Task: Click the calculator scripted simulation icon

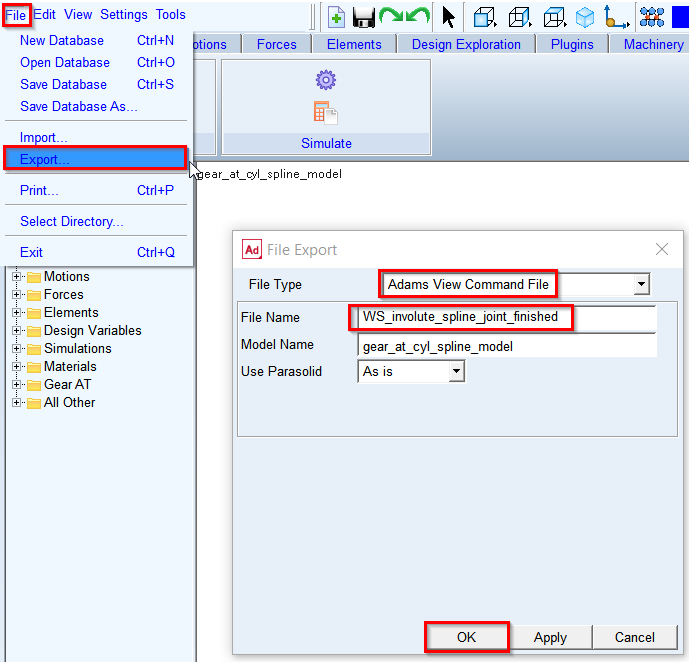Action: tap(326, 113)
